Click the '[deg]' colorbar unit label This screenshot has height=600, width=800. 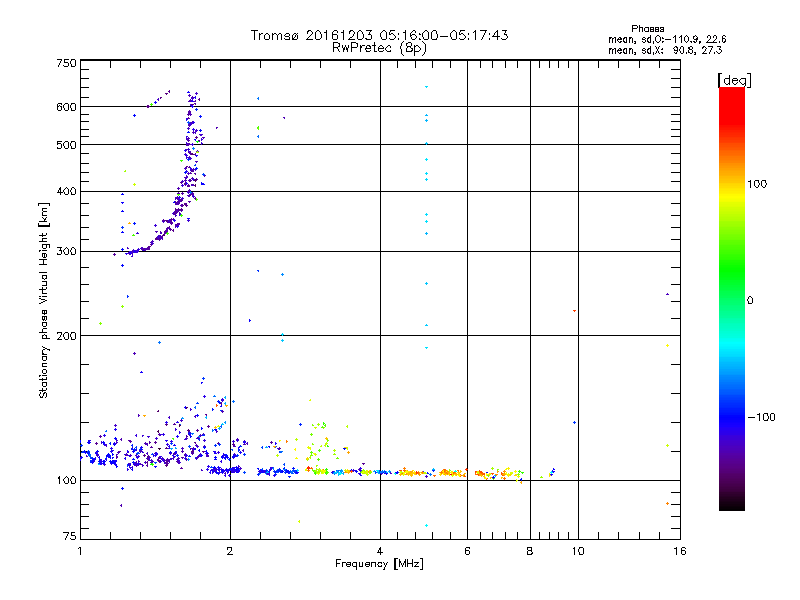(x=734, y=80)
